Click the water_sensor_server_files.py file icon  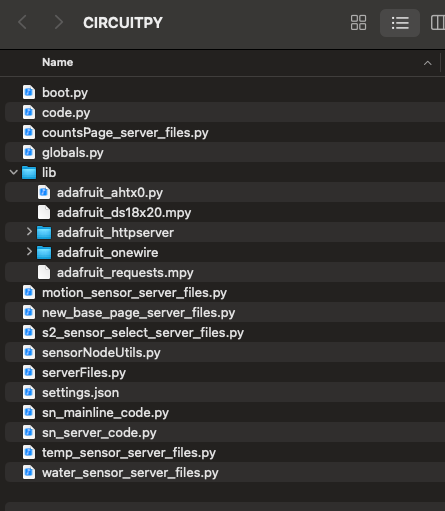coord(29,472)
